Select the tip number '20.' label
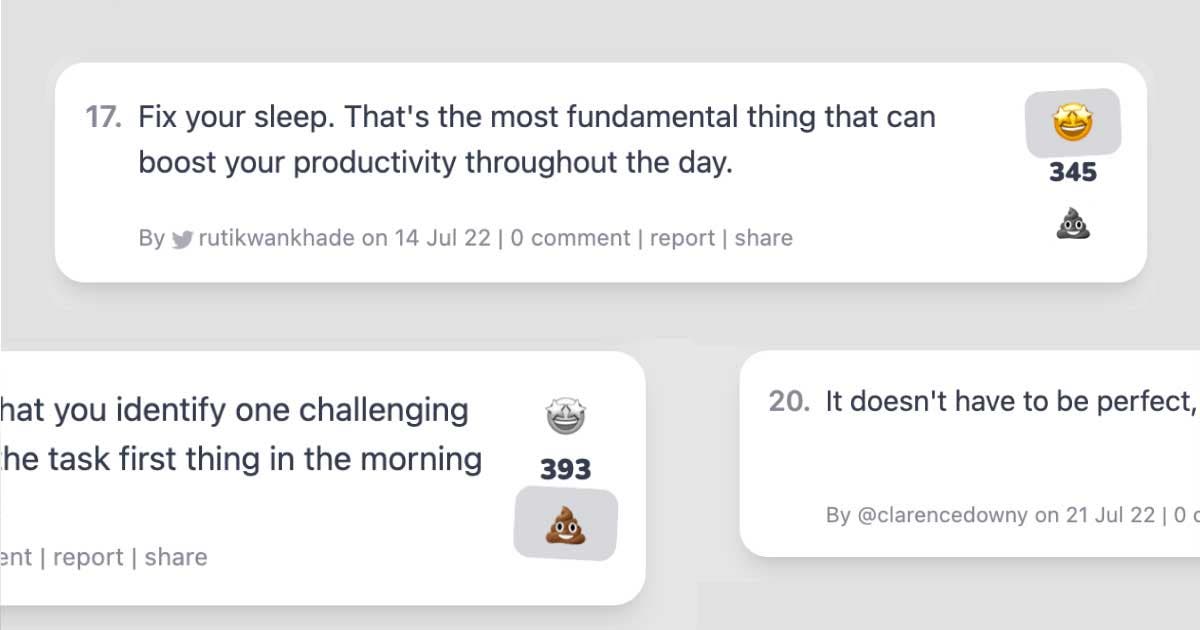Image resolution: width=1200 pixels, height=630 pixels. [x=789, y=402]
